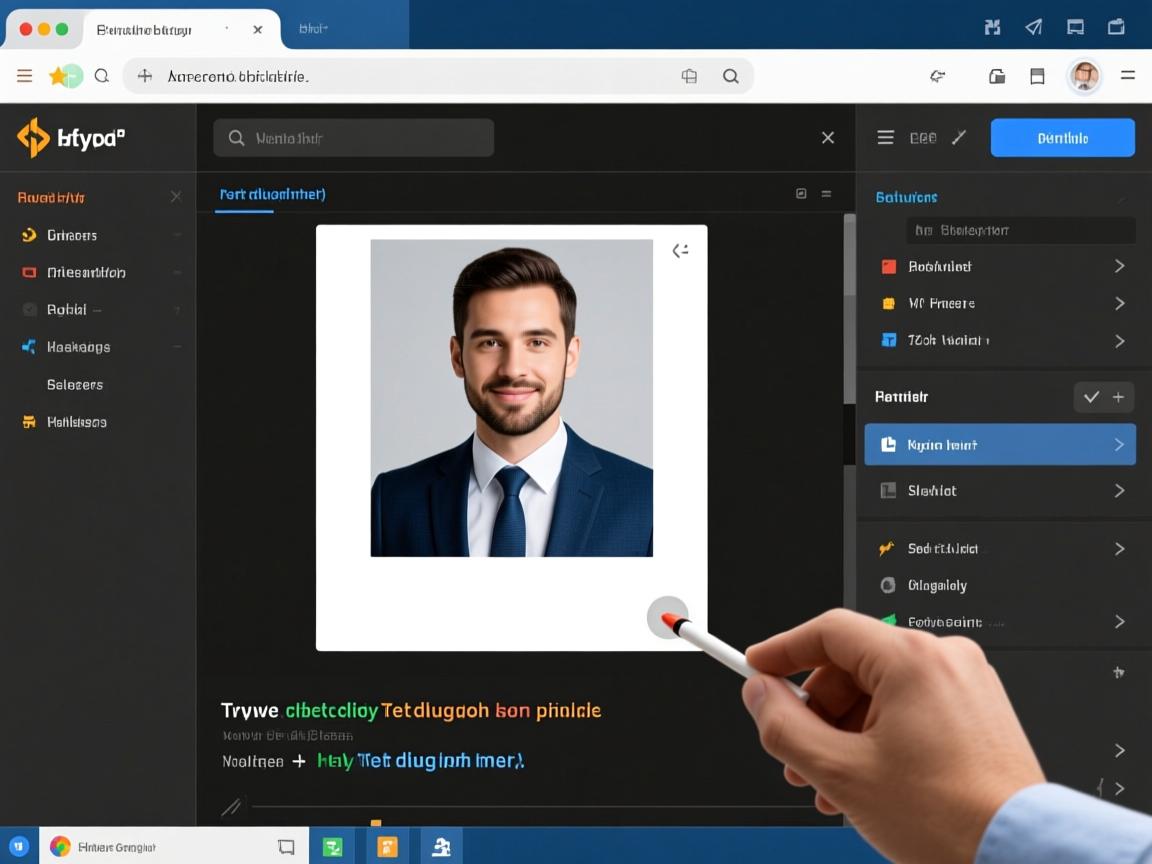
Task: Click the plus button beside the checkmark
Action: [x=1119, y=397]
